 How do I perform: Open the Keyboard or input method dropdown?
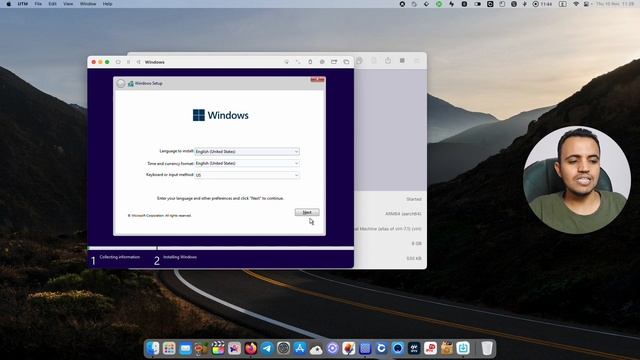click(247, 175)
